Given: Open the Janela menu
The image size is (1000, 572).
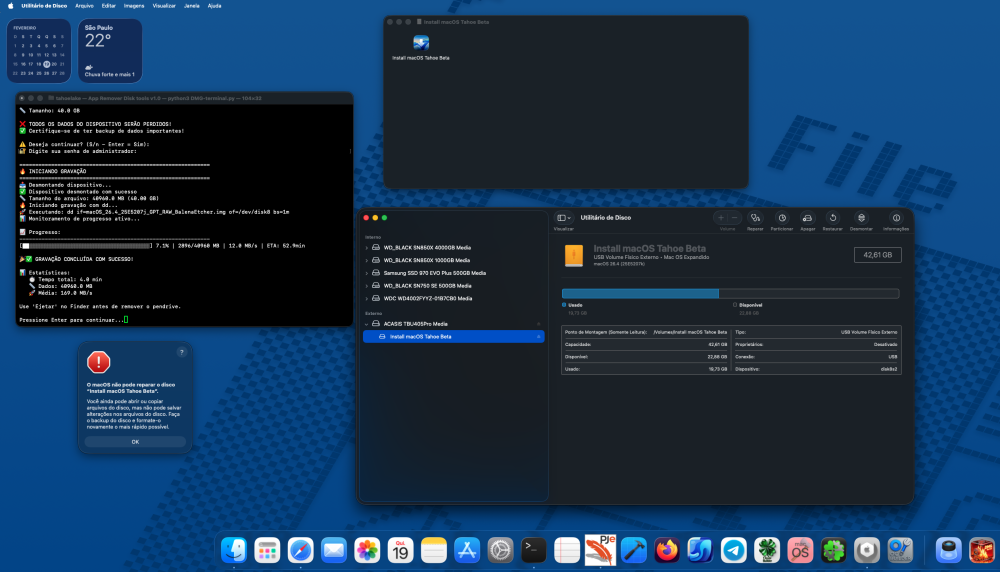Looking at the screenshot, I should point(191,6).
